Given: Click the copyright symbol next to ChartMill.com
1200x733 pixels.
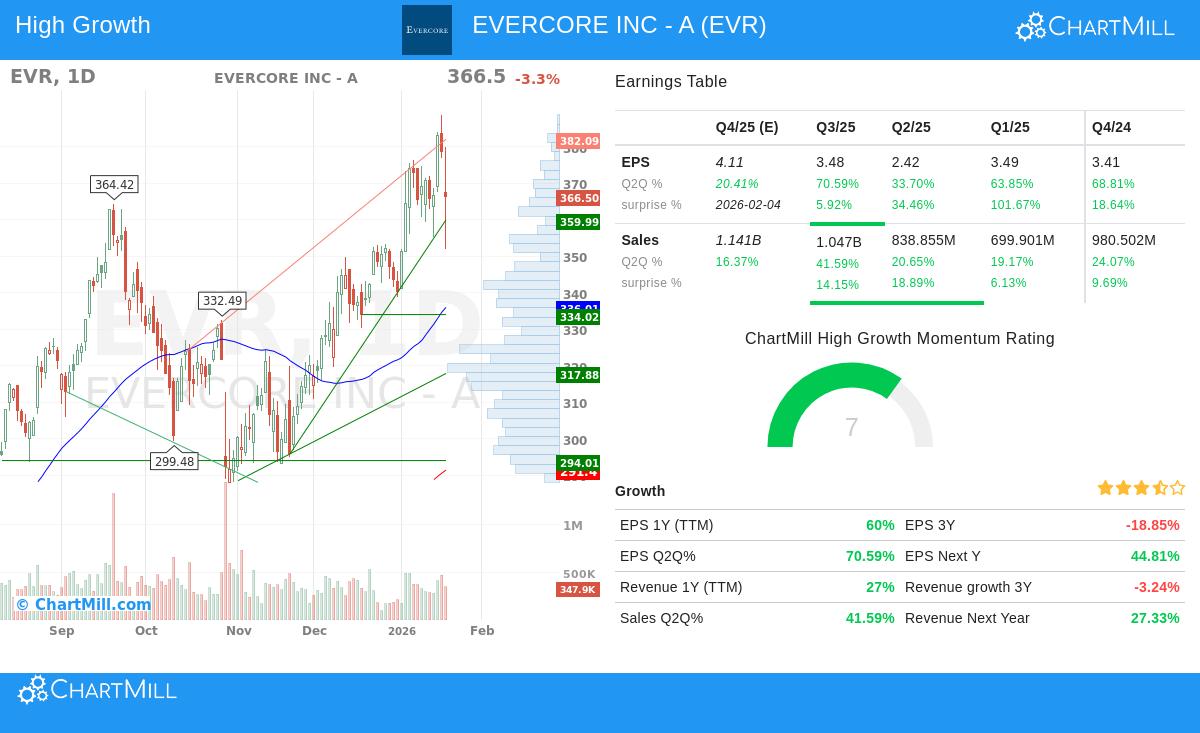Looking at the screenshot, I should click(22, 605).
